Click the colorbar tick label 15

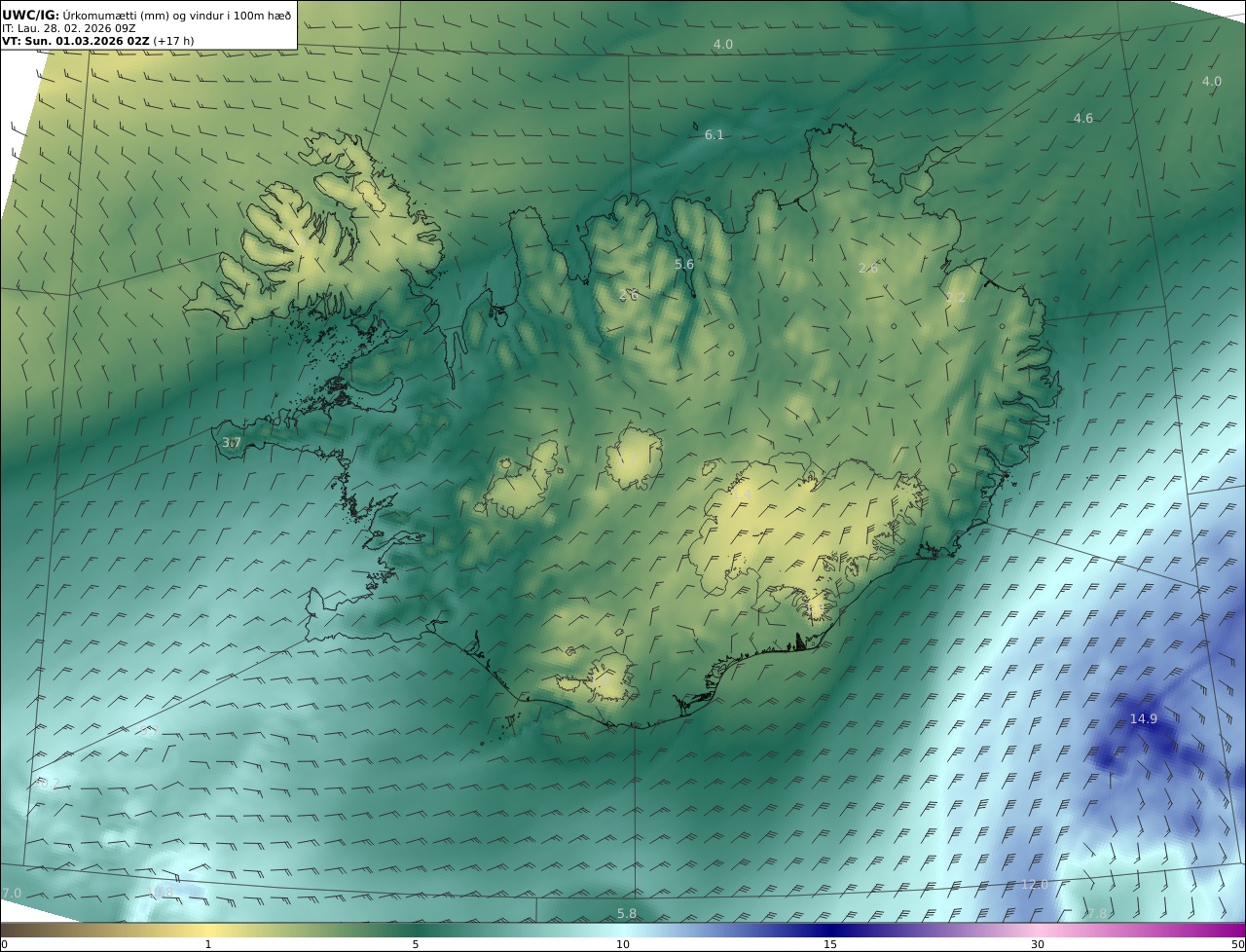coord(830,944)
